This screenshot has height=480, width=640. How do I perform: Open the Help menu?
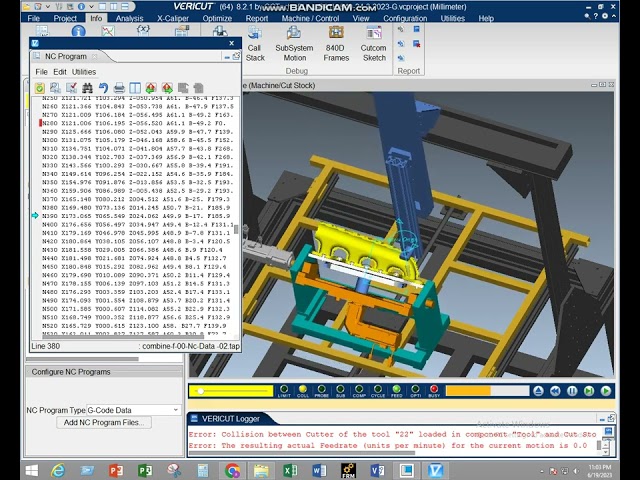(x=486, y=18)
